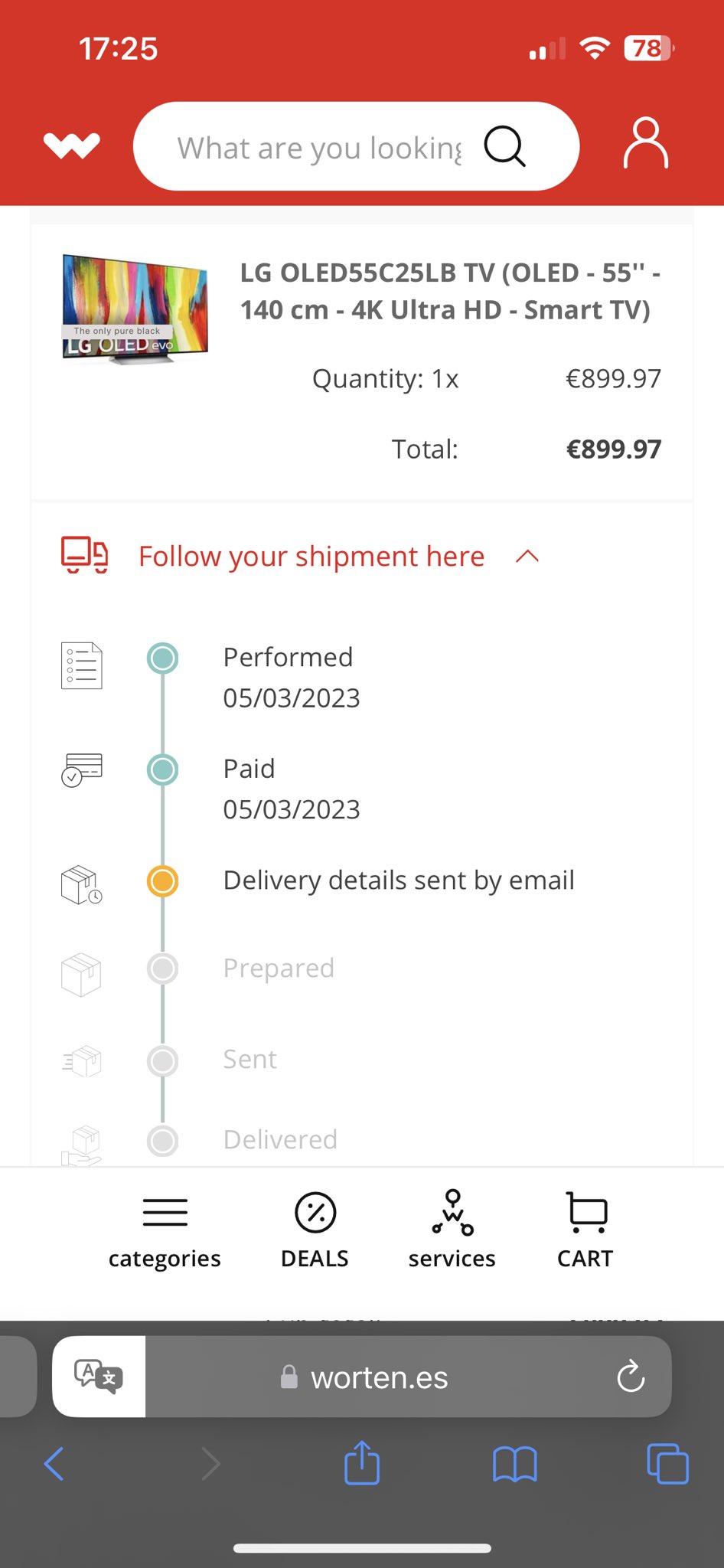
Task: Open LG OLED55C25LB TV product title
Action: [449, 291]
